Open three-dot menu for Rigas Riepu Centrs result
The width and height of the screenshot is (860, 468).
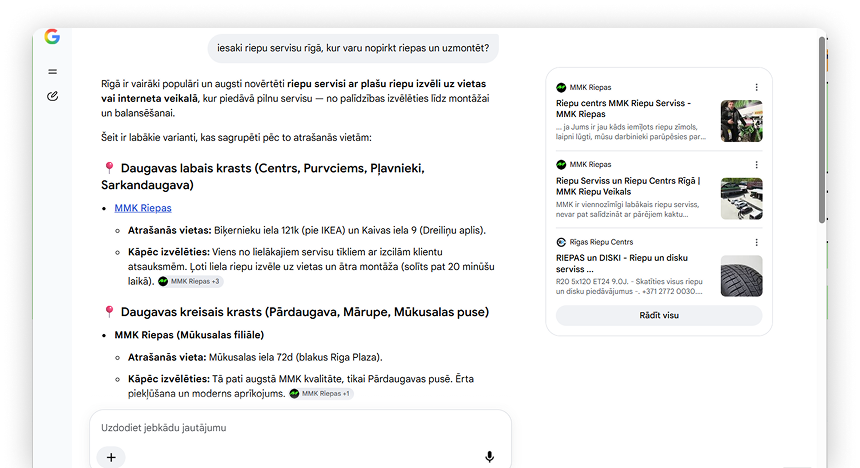[756, 243]
